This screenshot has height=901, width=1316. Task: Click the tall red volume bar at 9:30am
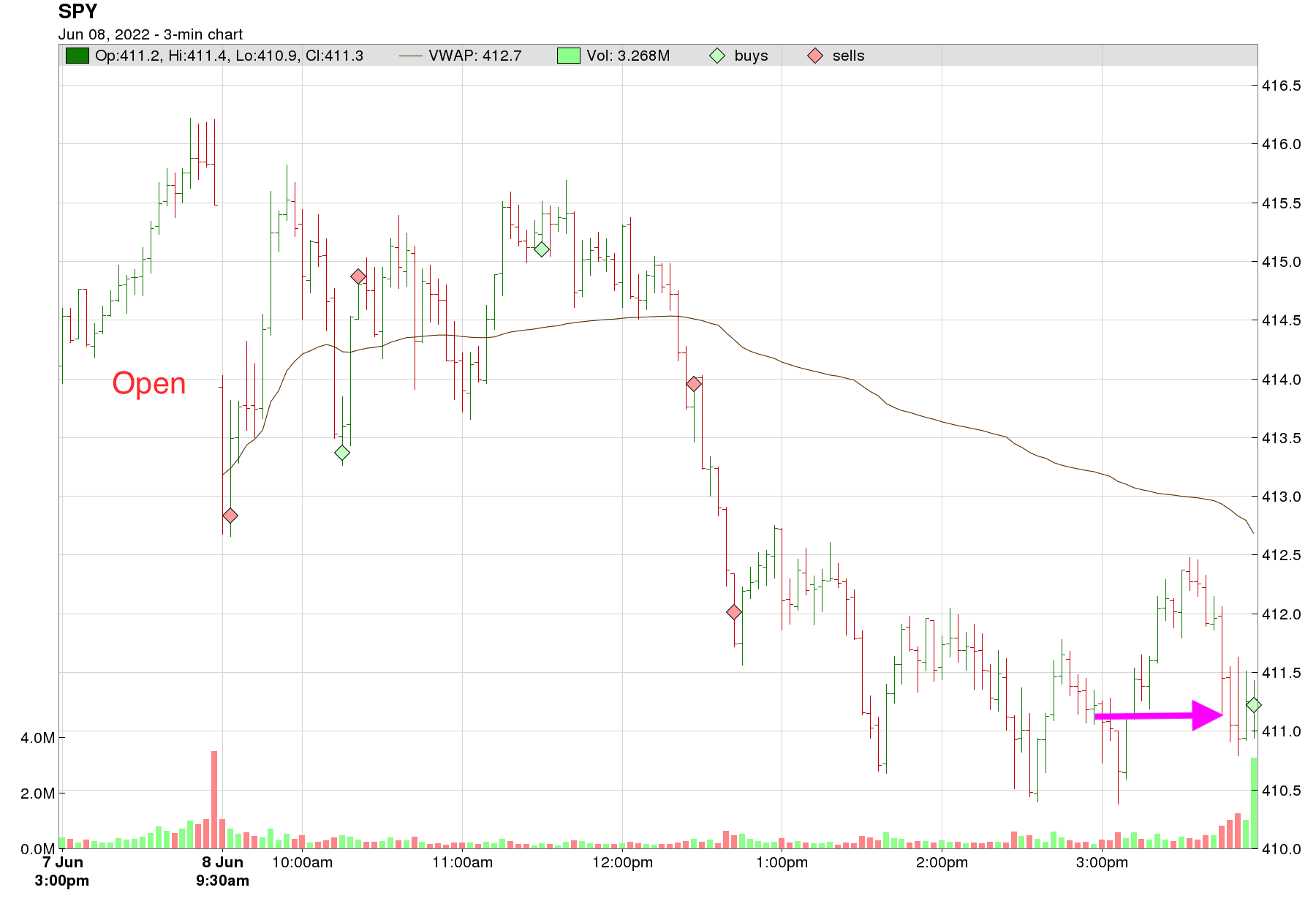coord(214,799)
